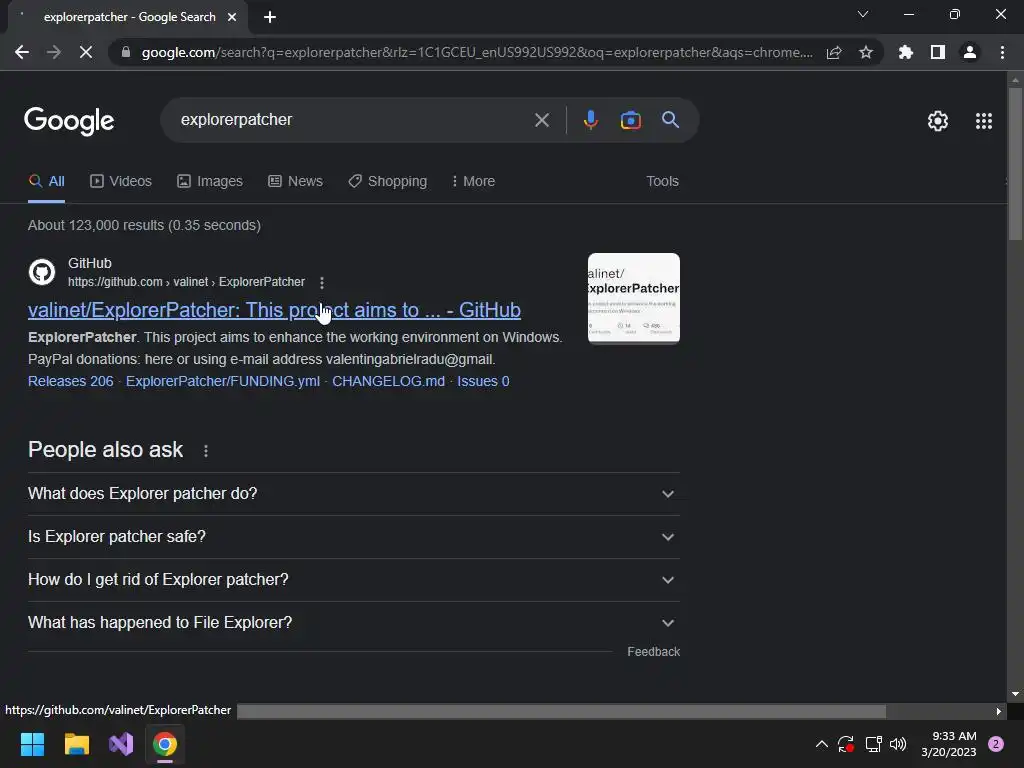Open site information lock icon

pos(126,52)
